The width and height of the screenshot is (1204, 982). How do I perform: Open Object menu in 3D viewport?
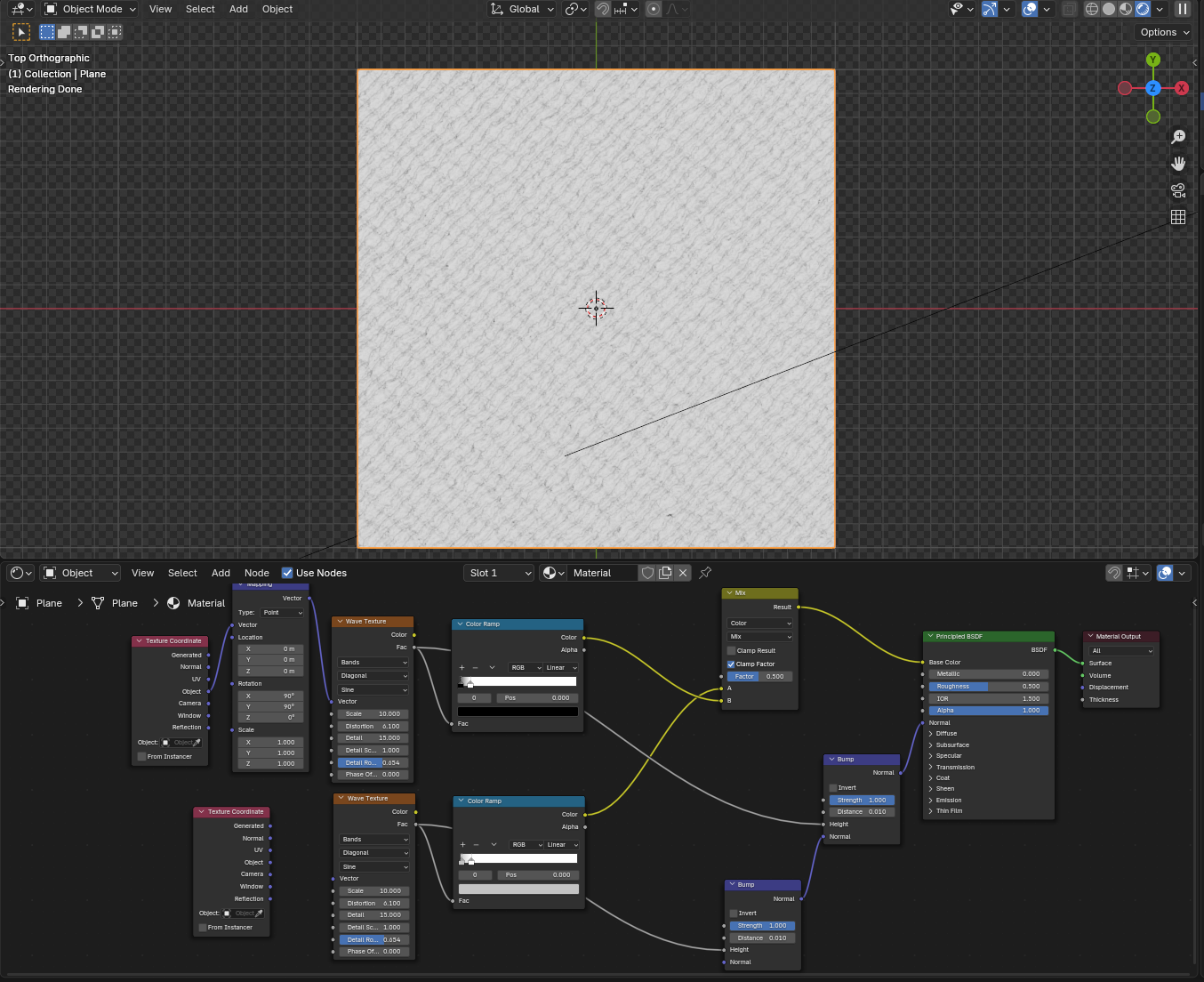(x=277, y=9)
